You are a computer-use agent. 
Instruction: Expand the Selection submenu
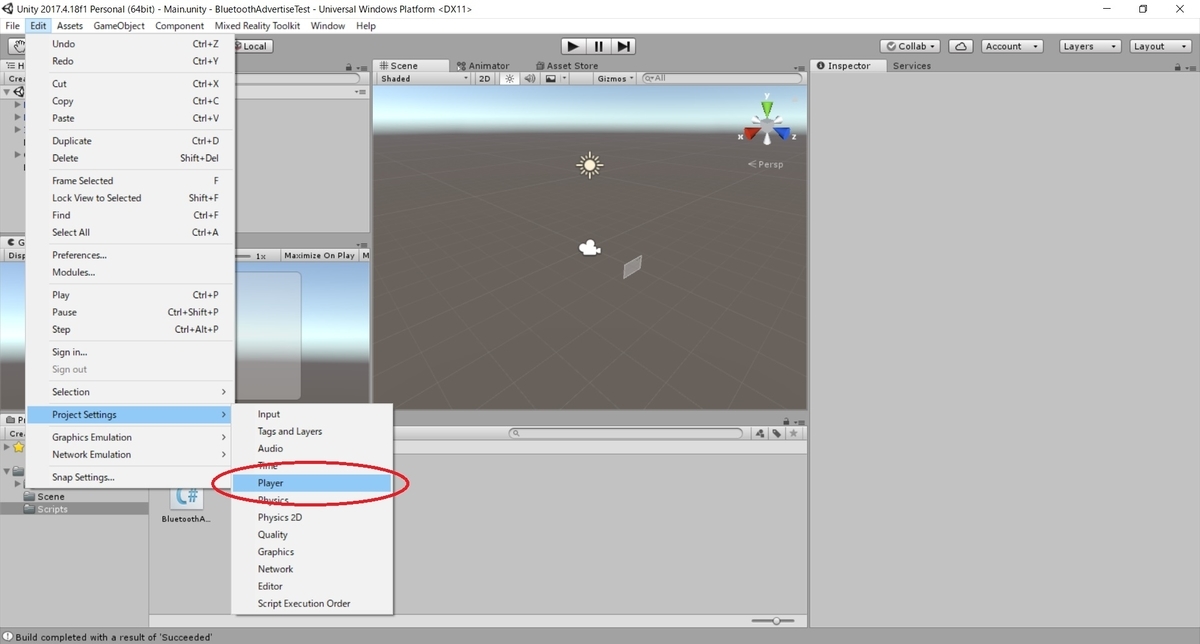click(130, 392)
